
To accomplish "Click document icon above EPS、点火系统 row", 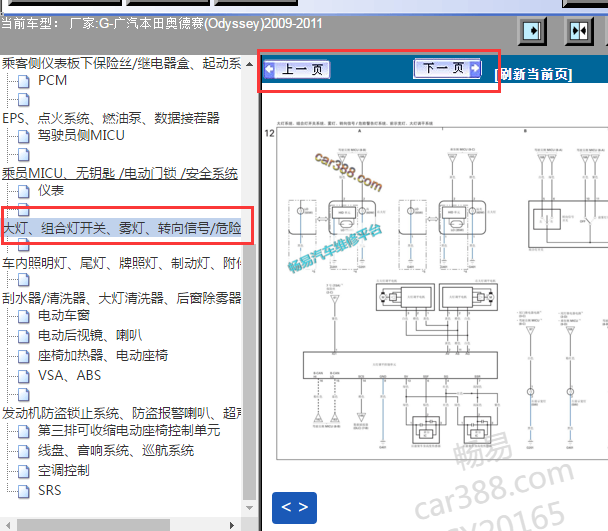I will coord(24,100).
